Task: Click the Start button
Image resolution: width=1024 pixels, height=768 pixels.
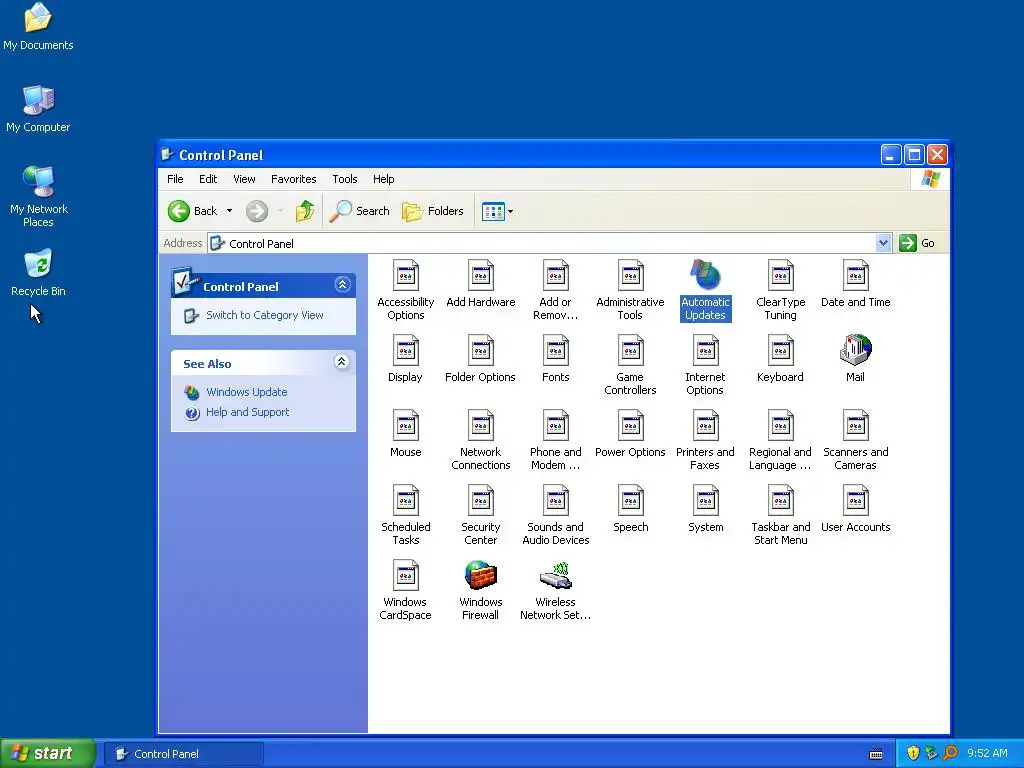Action: (47, 754)
